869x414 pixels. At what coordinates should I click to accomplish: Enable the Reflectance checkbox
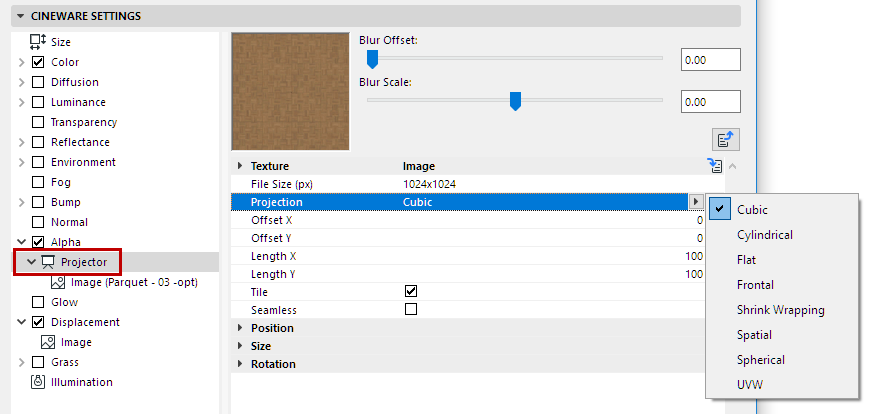[38, 142]
